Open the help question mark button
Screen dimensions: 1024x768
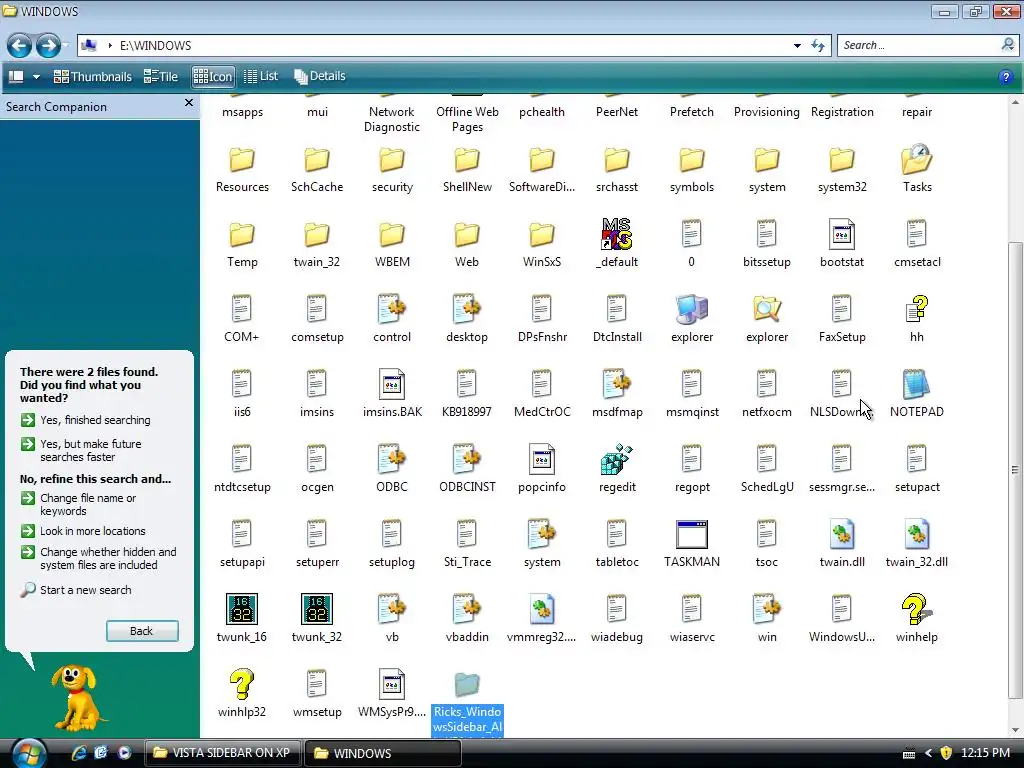(x=1006, y=77)
